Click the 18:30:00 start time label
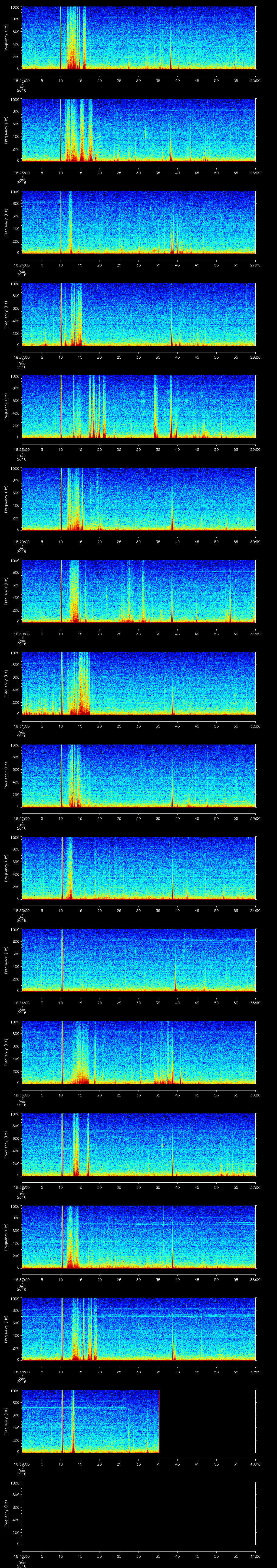 (22, 634)
